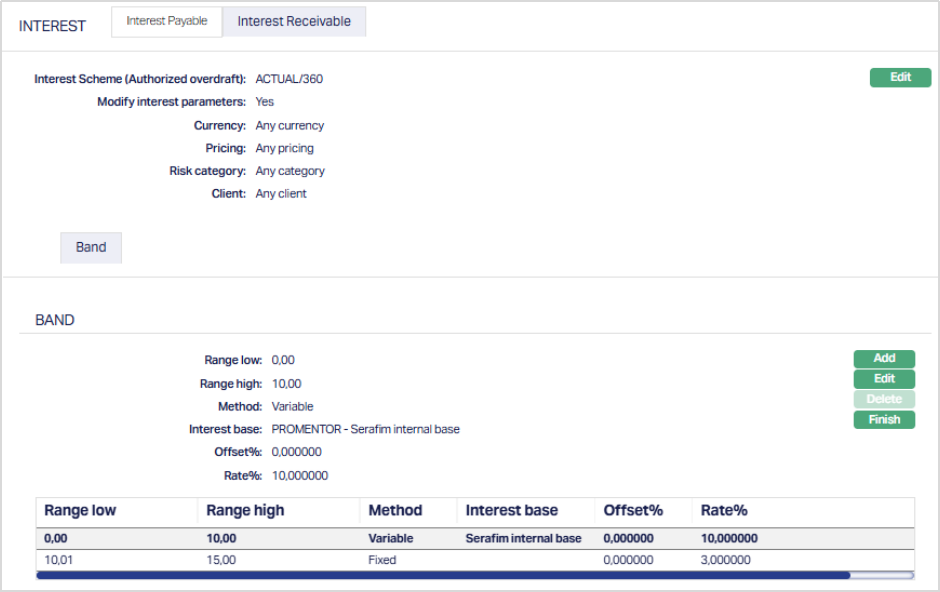Open the Interest Receivable tab
Screen dimensions: 940x592
pos(294,21)
